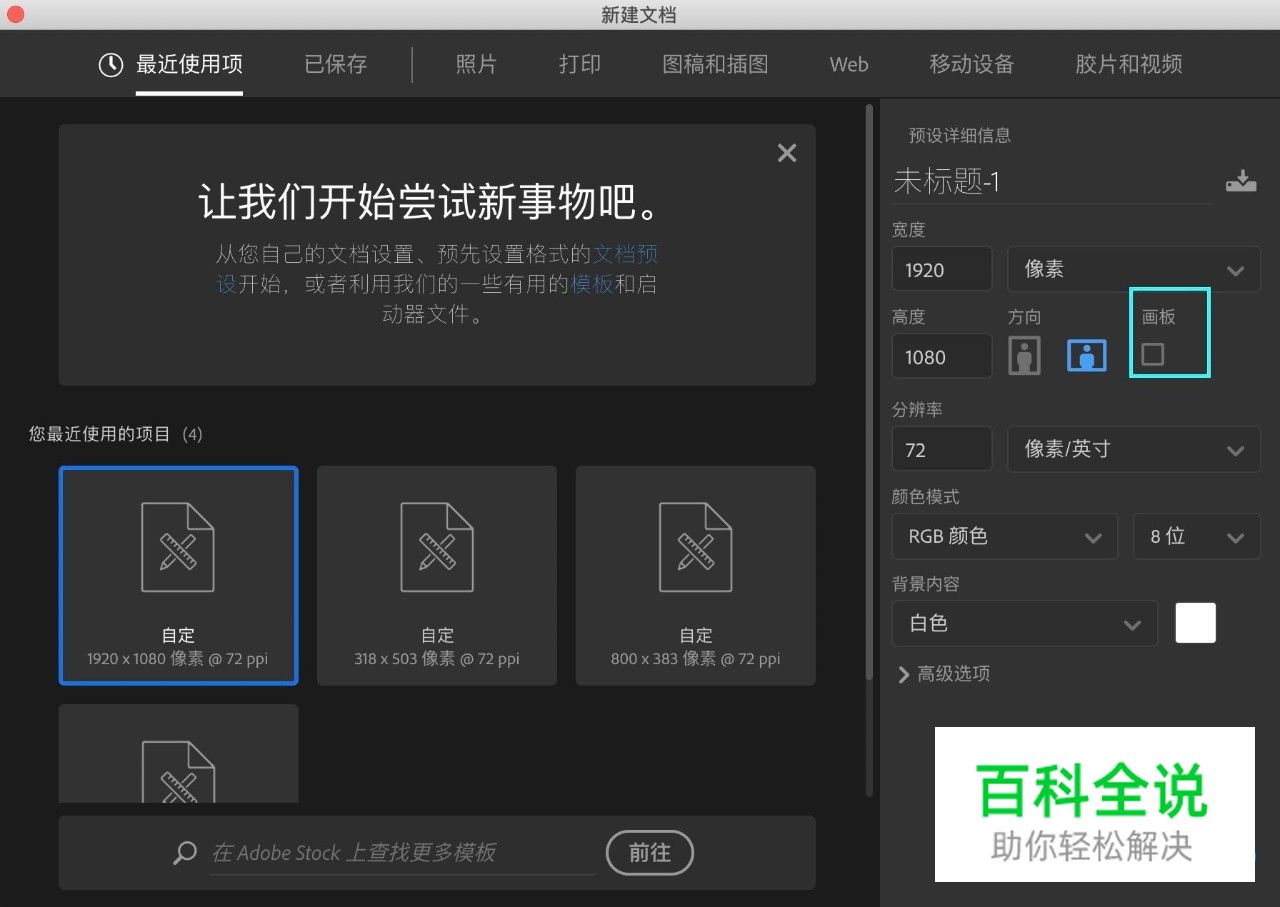This screenshot has height=907, width=1280.
Task: Select landscape orientation icon
Action: (1086, 356)
